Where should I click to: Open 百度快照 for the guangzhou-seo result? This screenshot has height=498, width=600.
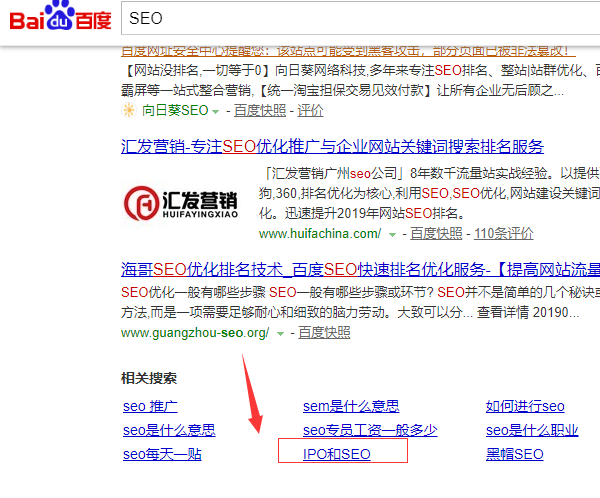(324, 333)
